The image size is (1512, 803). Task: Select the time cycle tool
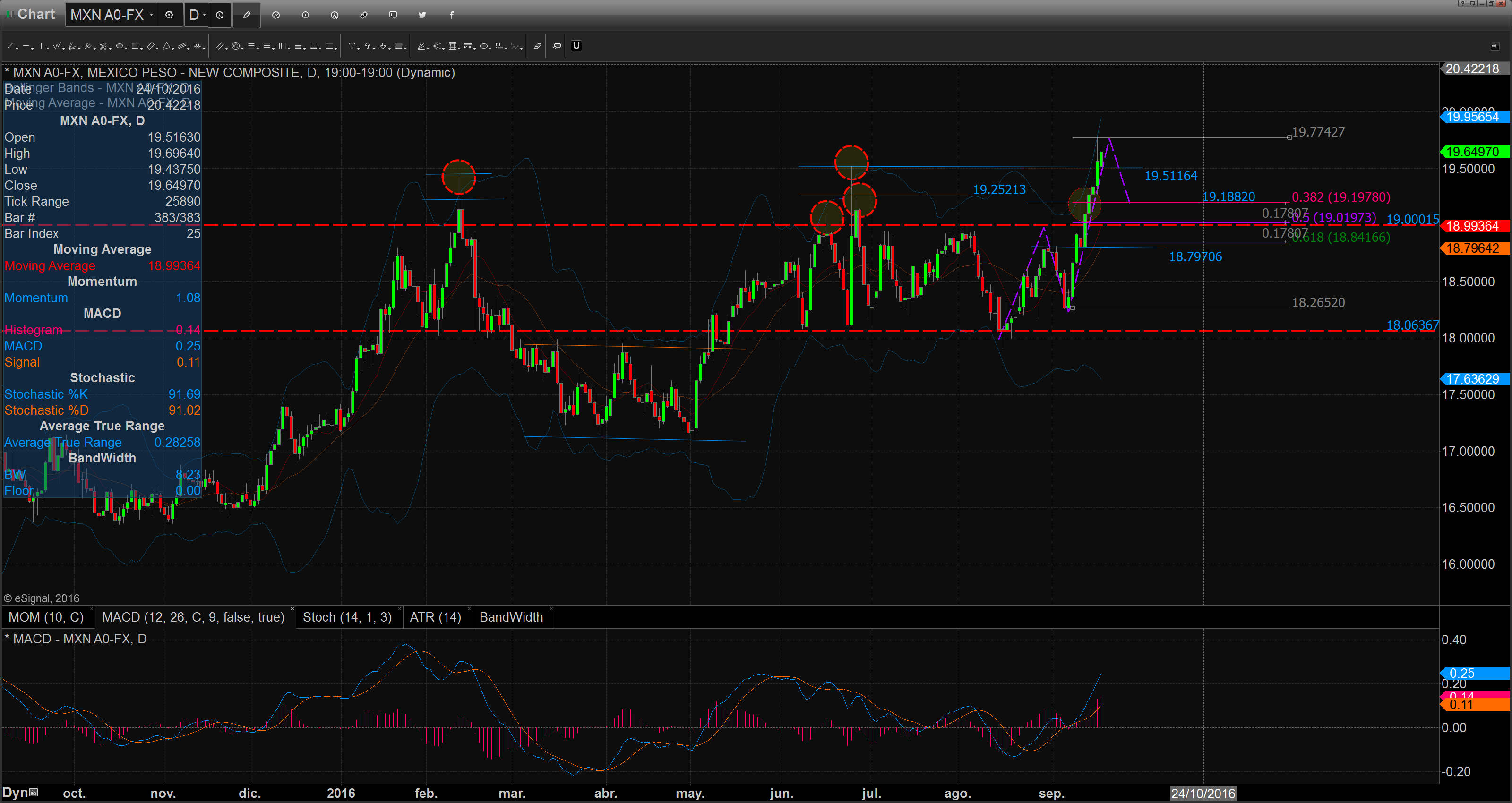[x=197, y=46]
